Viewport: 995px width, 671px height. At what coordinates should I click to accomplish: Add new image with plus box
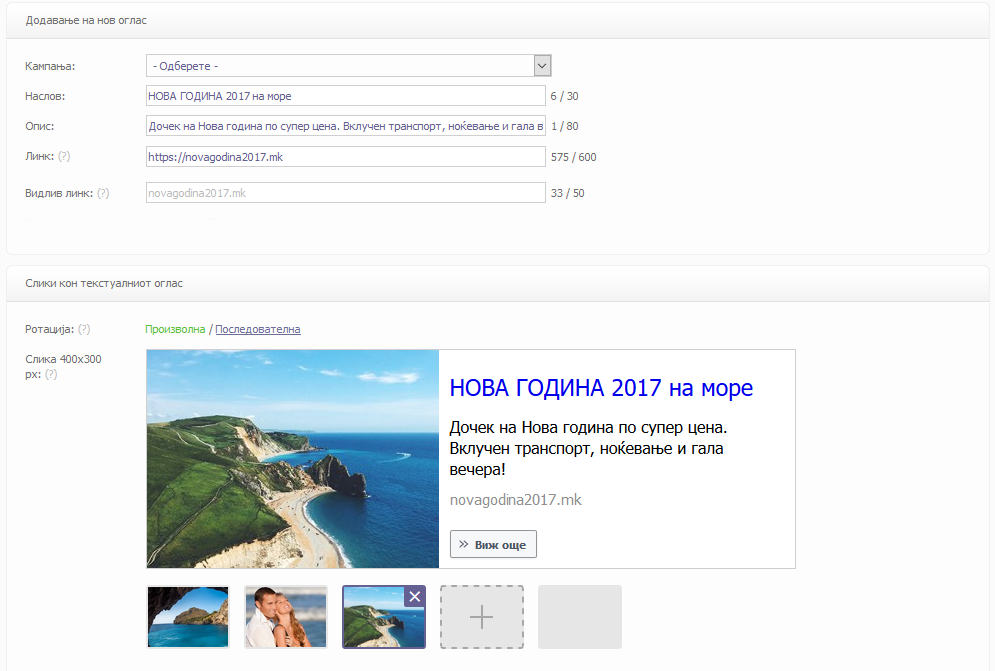(x=482, y=617)
